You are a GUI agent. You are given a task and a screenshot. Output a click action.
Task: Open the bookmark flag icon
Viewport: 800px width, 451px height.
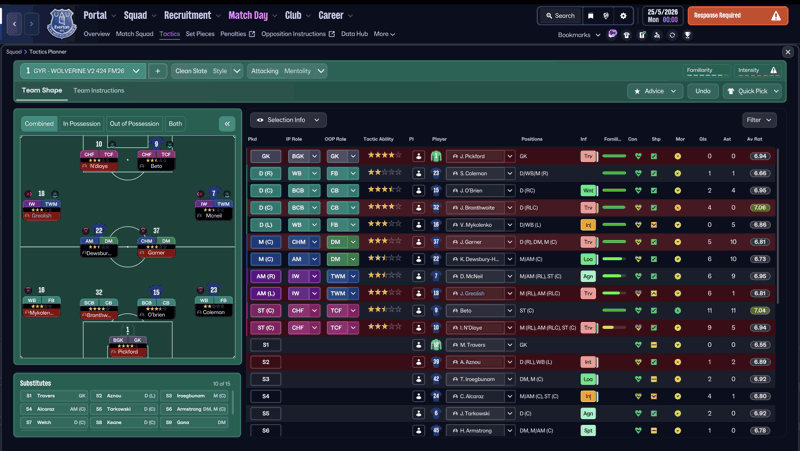(591, 16)
